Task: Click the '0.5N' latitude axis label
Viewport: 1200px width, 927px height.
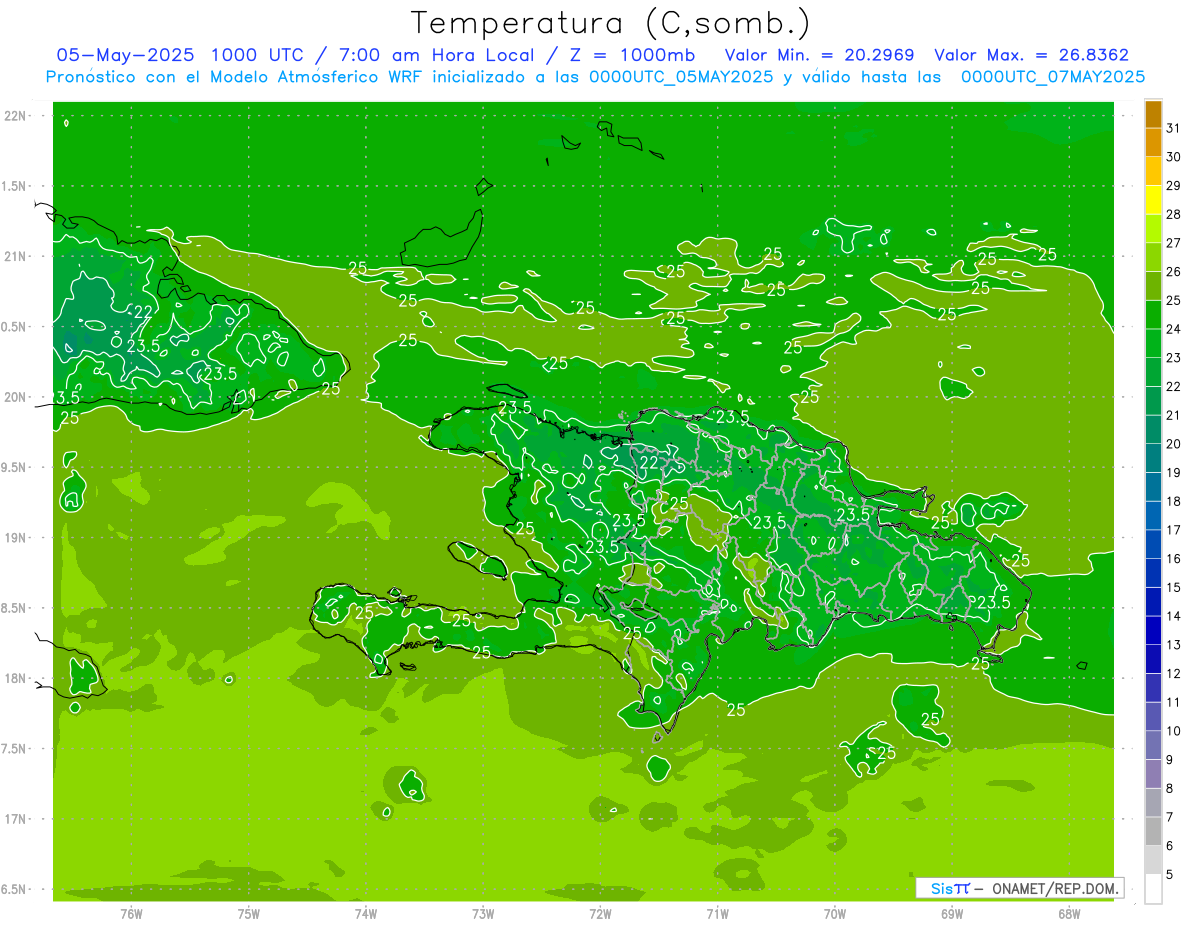Action: pos(15,327)
